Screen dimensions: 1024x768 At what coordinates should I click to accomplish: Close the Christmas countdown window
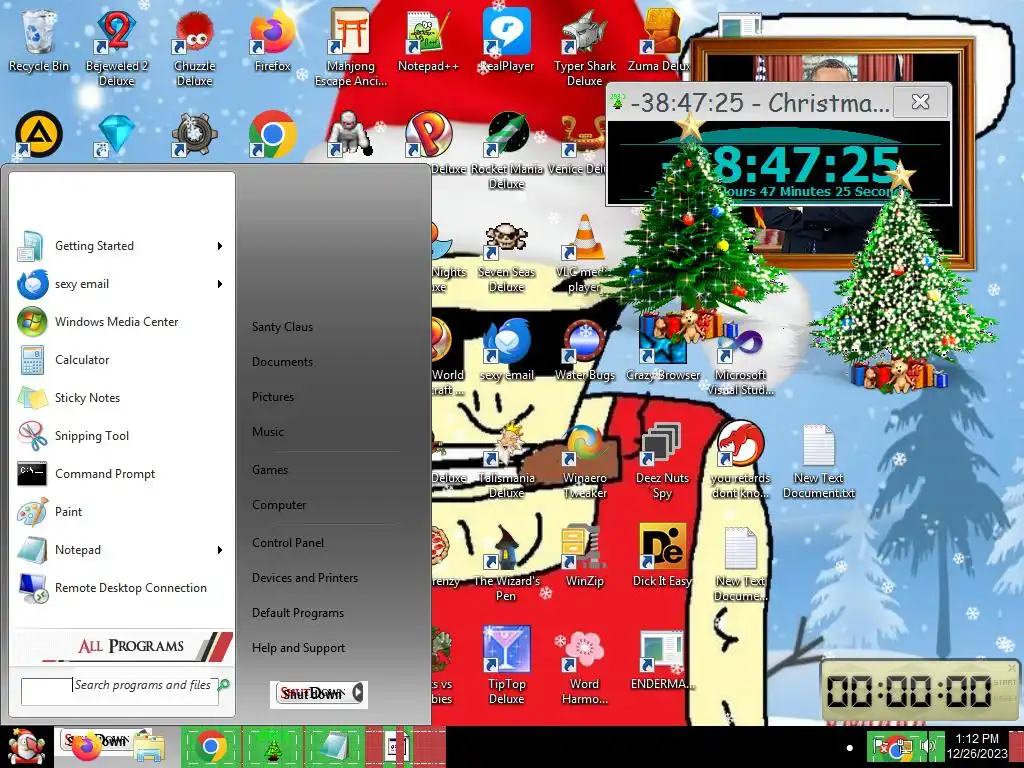920,102
